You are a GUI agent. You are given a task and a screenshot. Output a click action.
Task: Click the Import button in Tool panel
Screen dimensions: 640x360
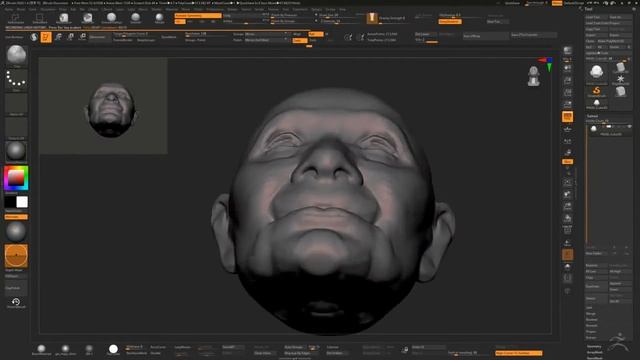[x=596, y=35]
